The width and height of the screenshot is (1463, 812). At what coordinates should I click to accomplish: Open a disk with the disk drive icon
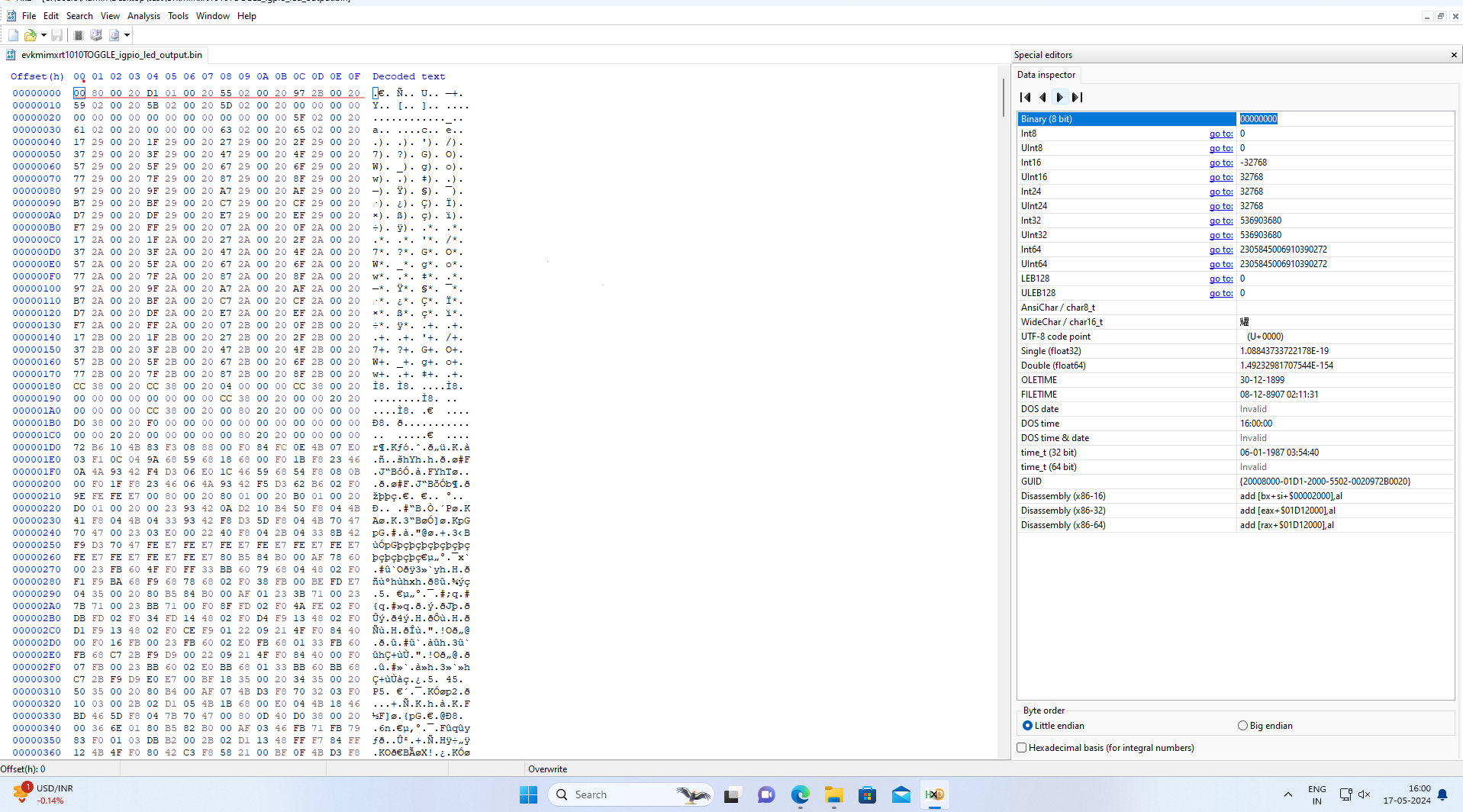pyautogui.click(x=95, y=34)
